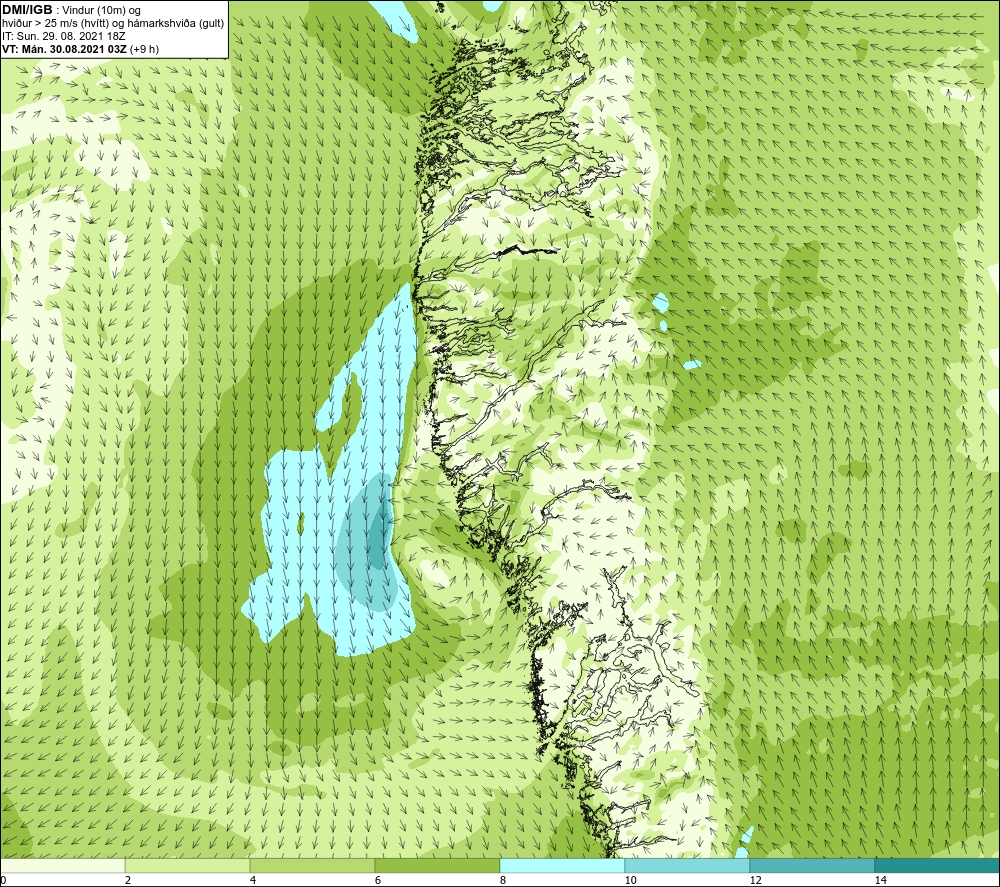Select the 4–6 m/s green swatch

coord(312,865)
